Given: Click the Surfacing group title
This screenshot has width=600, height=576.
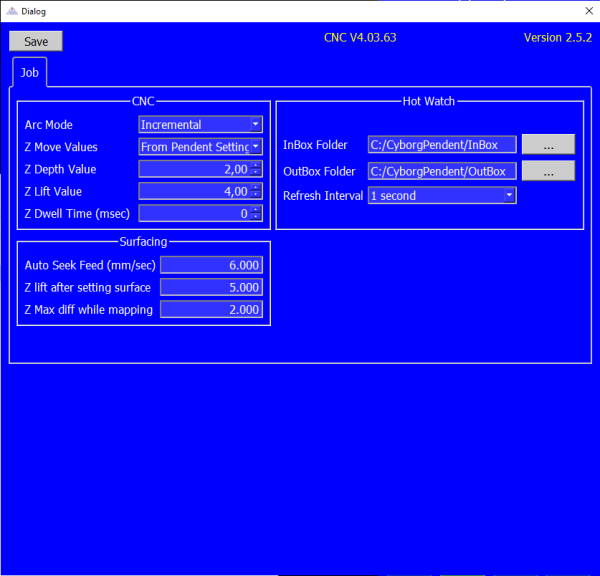Looking at the screenshot, I should tap(143, 241).
